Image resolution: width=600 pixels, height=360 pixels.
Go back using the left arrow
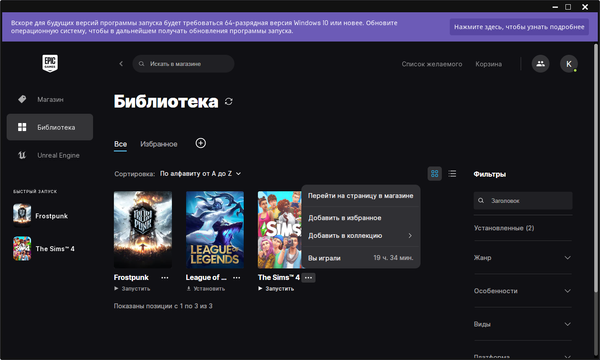121,64
